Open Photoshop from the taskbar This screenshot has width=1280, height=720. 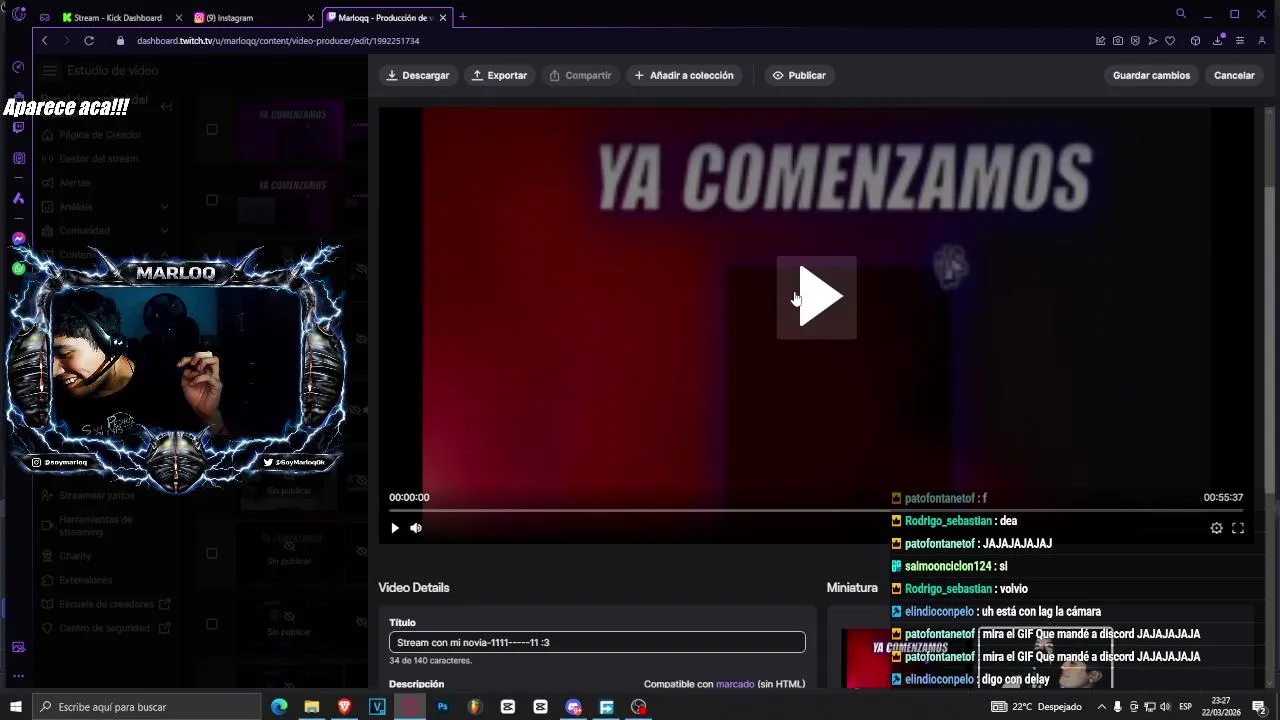tap(442, 707)
